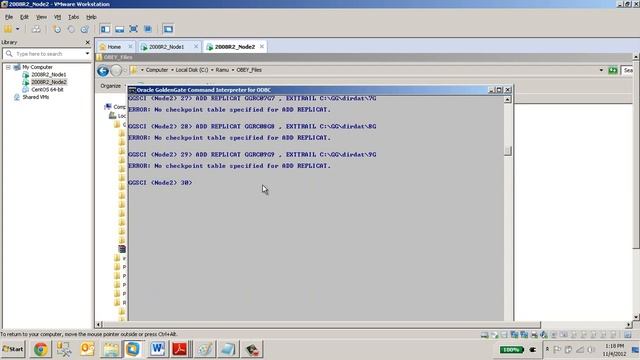Click the GoldenGate console scrollbar thumb
Image resolution: width=640 pixels, height=360 pixels.
pyautogui.click(x=507, y=151)
